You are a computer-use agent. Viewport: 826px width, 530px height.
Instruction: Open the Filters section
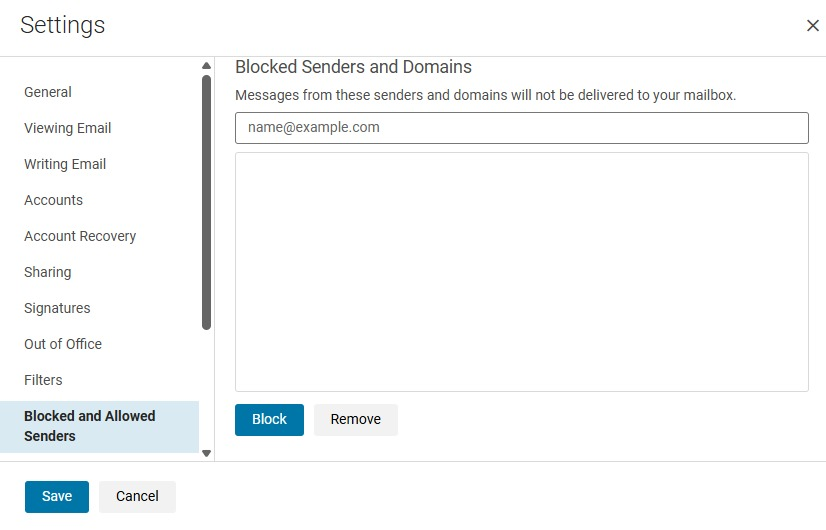[x=43, y=380]
